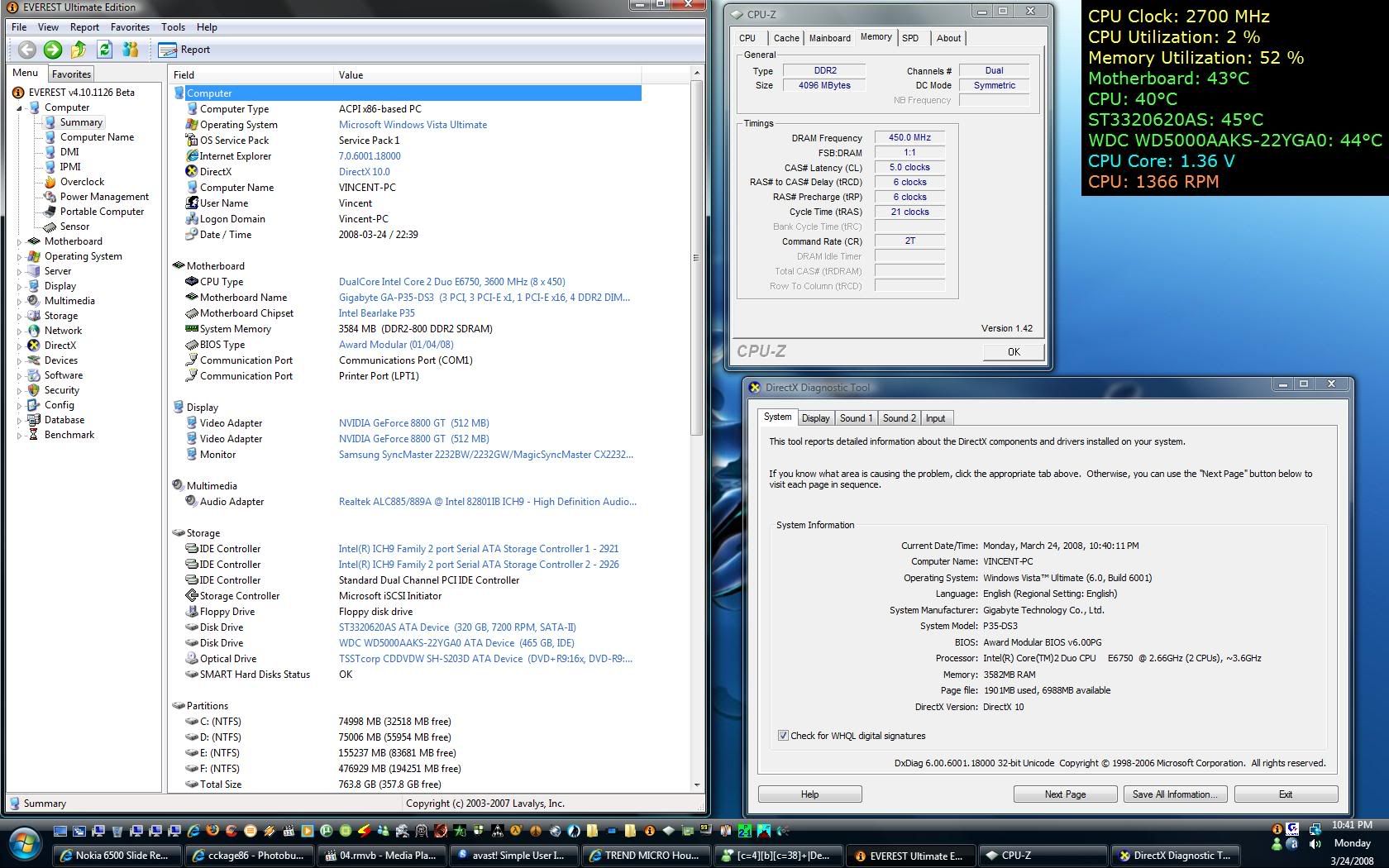Click the green Forward navigation arrow
Screen dimensions: 1389x868
[x=53, y=50]
